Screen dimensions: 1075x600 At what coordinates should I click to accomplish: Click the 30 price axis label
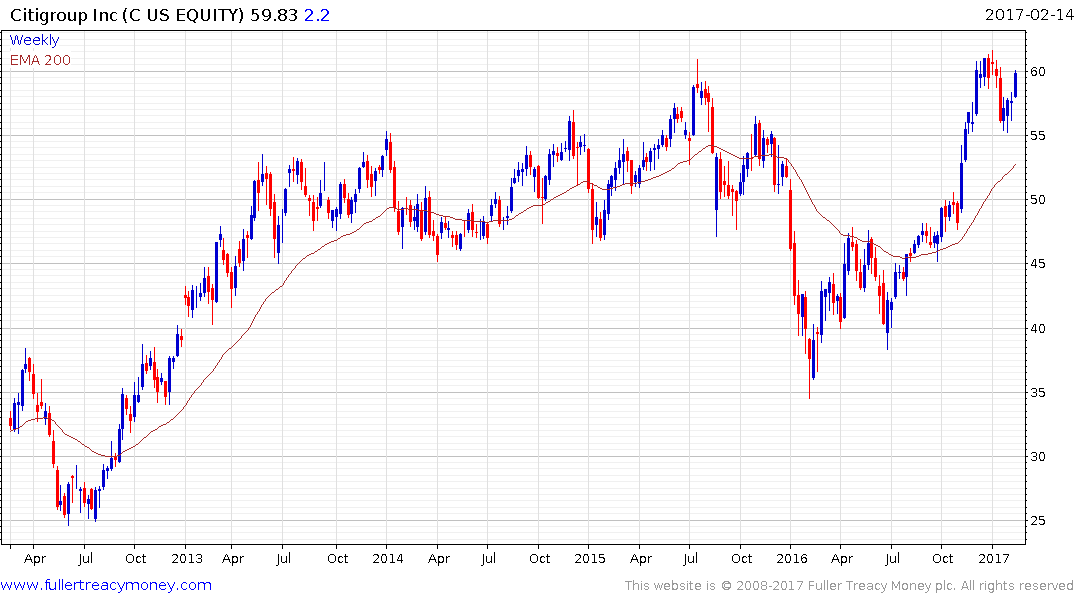pos(1037,457)
